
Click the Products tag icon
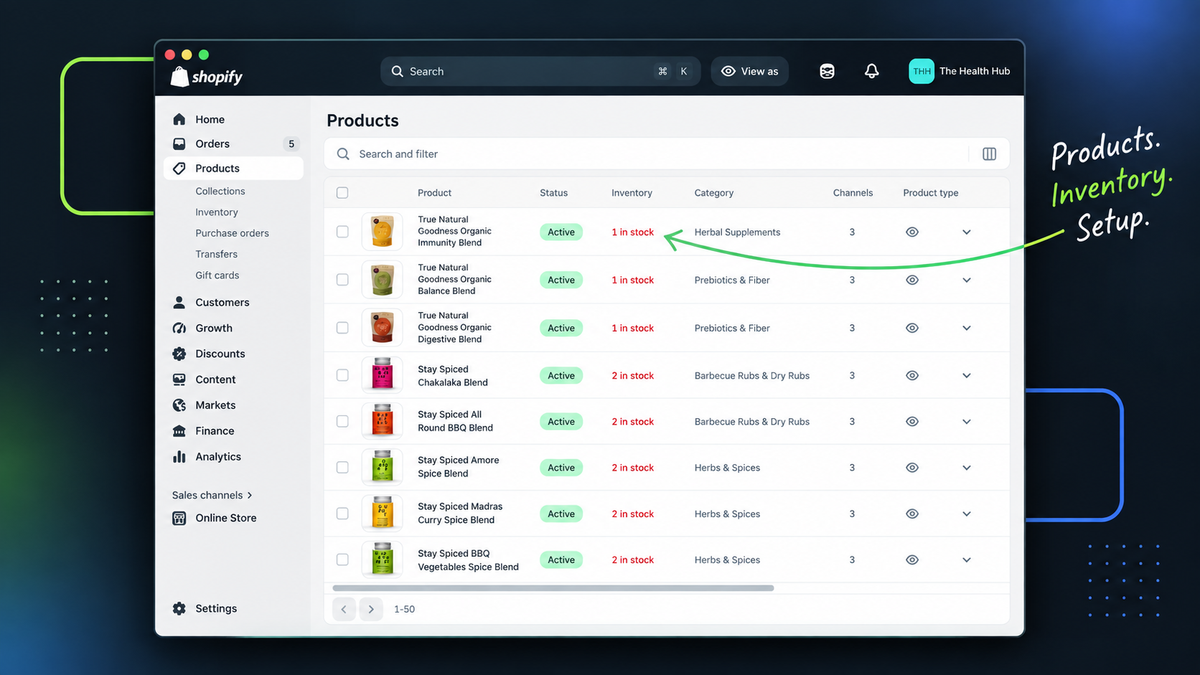click(x=179, y=168)
